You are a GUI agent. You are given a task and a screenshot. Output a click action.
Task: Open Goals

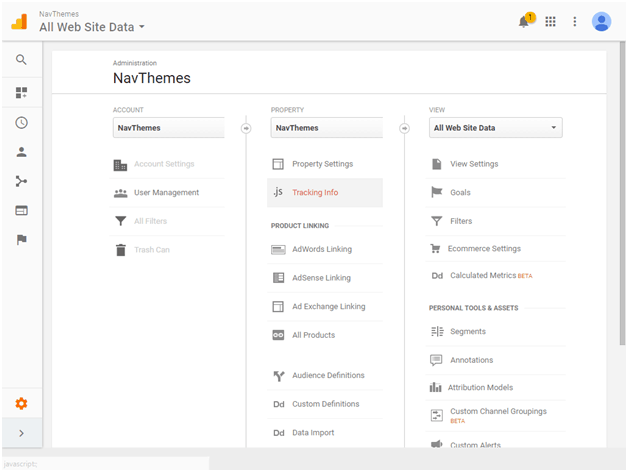[460, 192]
